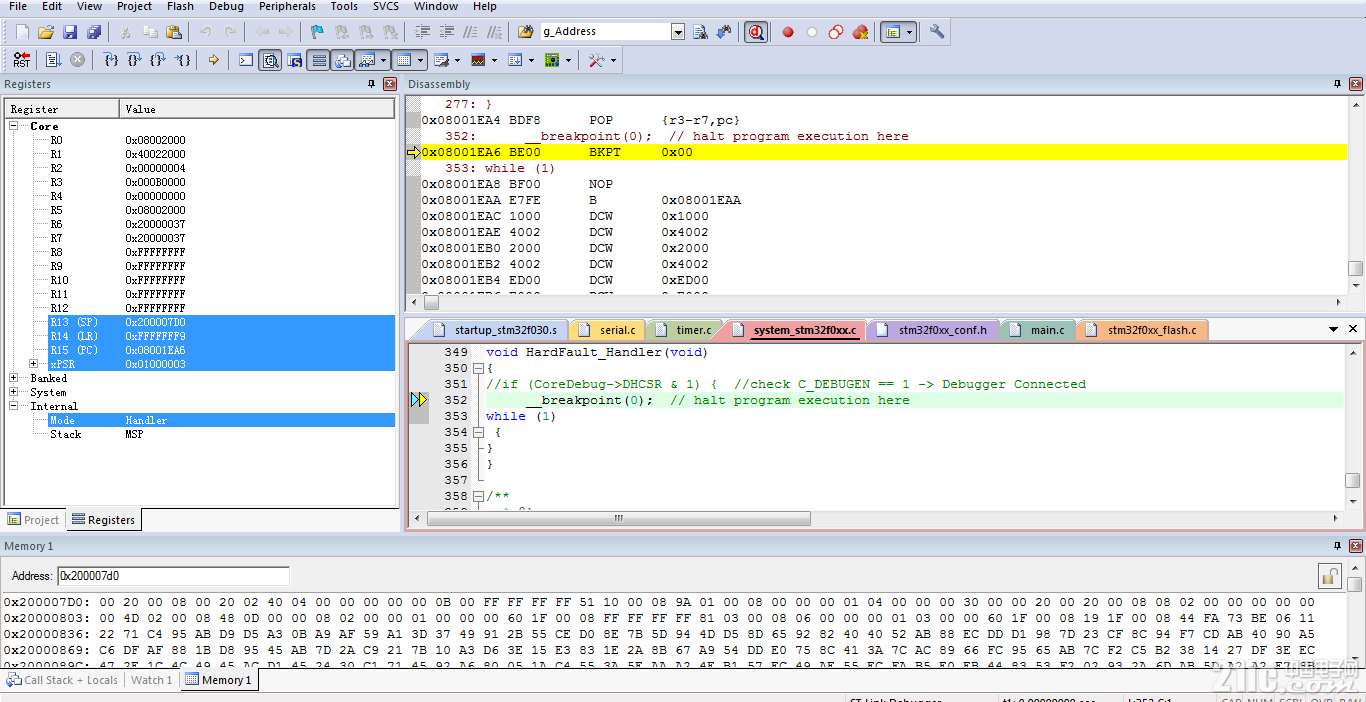This screenshot has width=1366, height=702.
Task: Click the Find icon beside the search box
Action: click(700, 32)
